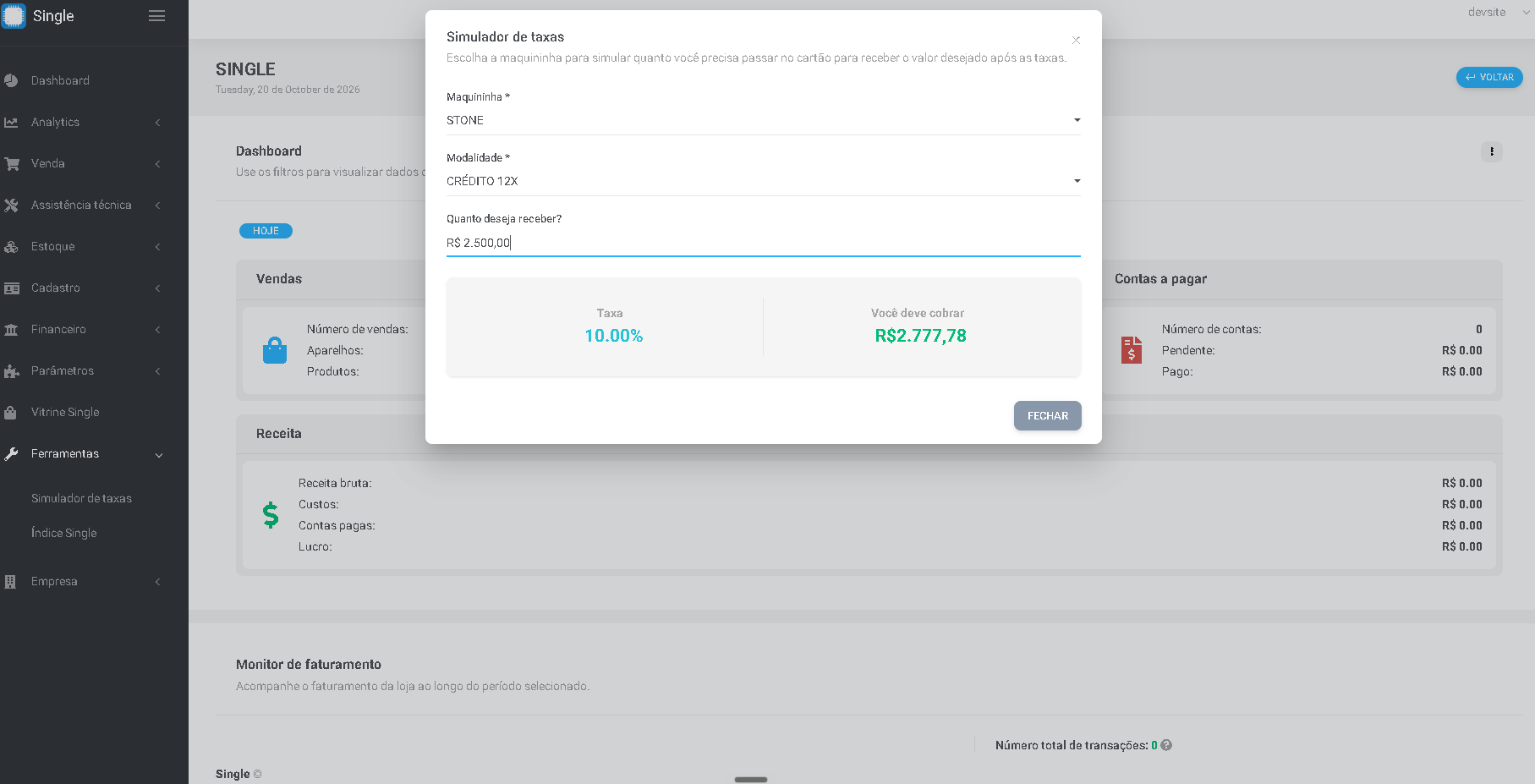Click the Cadastro ID card icon
This screenshot has width=1535, height=784.
click(x=12, y=288)
